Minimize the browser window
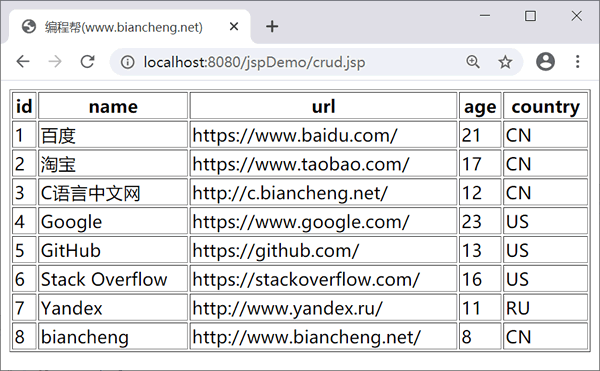The image size is (600, 371). tap(485, 16)
